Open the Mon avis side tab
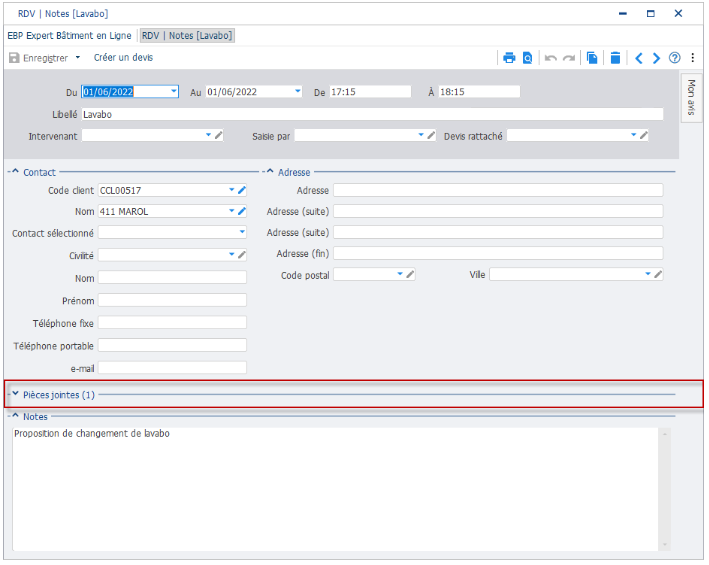Screen dimensions: 709x565 pyautogui.click(x=691, y=97)
